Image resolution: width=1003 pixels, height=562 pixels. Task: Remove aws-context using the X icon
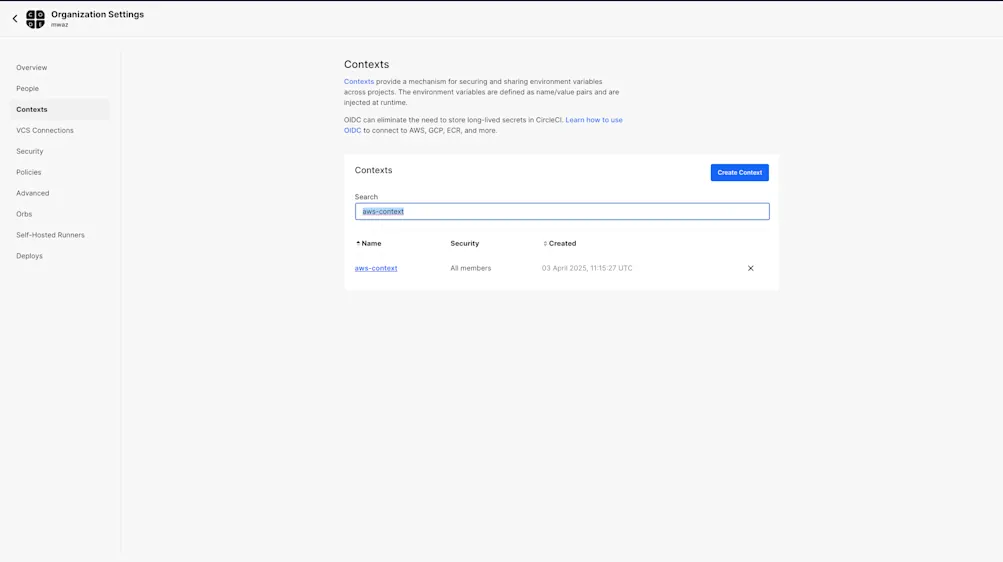tap(750, 269)
